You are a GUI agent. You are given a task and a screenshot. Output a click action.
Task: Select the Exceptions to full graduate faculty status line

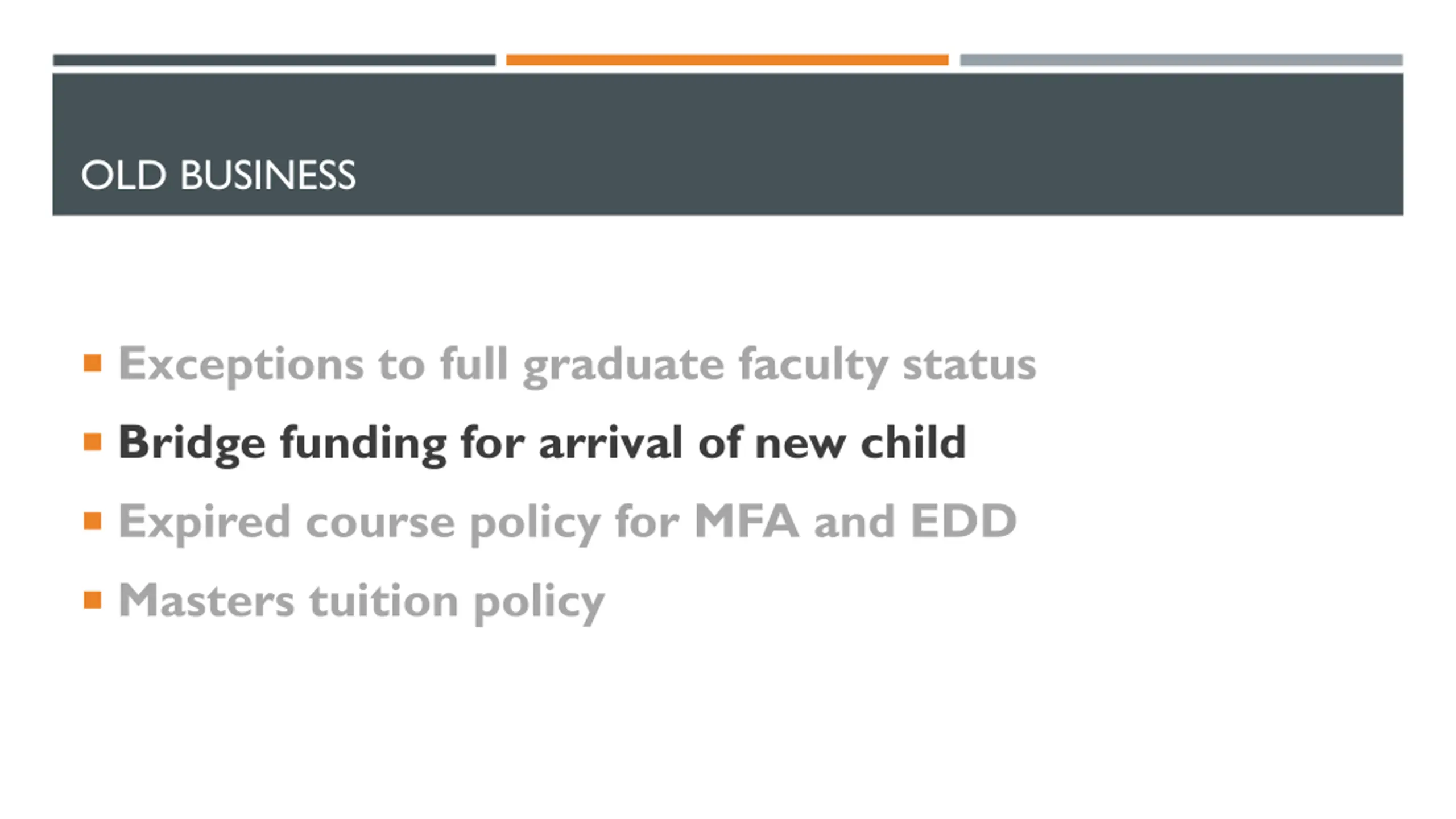pos(577,366)
